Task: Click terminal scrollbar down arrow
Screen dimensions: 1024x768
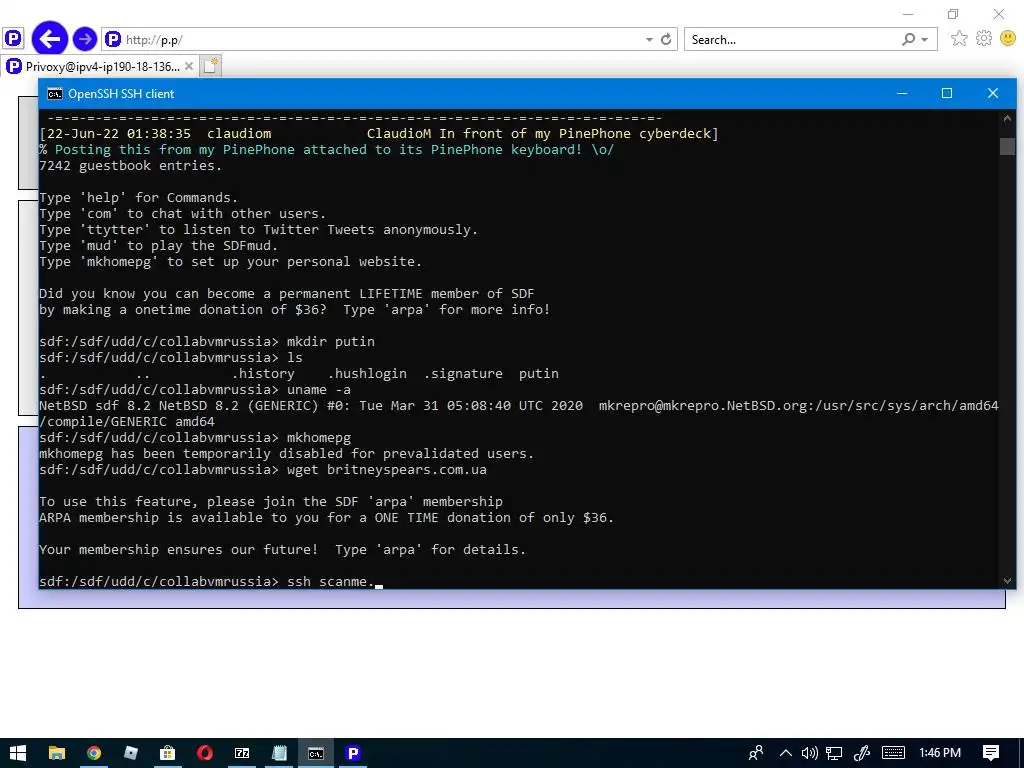Action: 1007,581
